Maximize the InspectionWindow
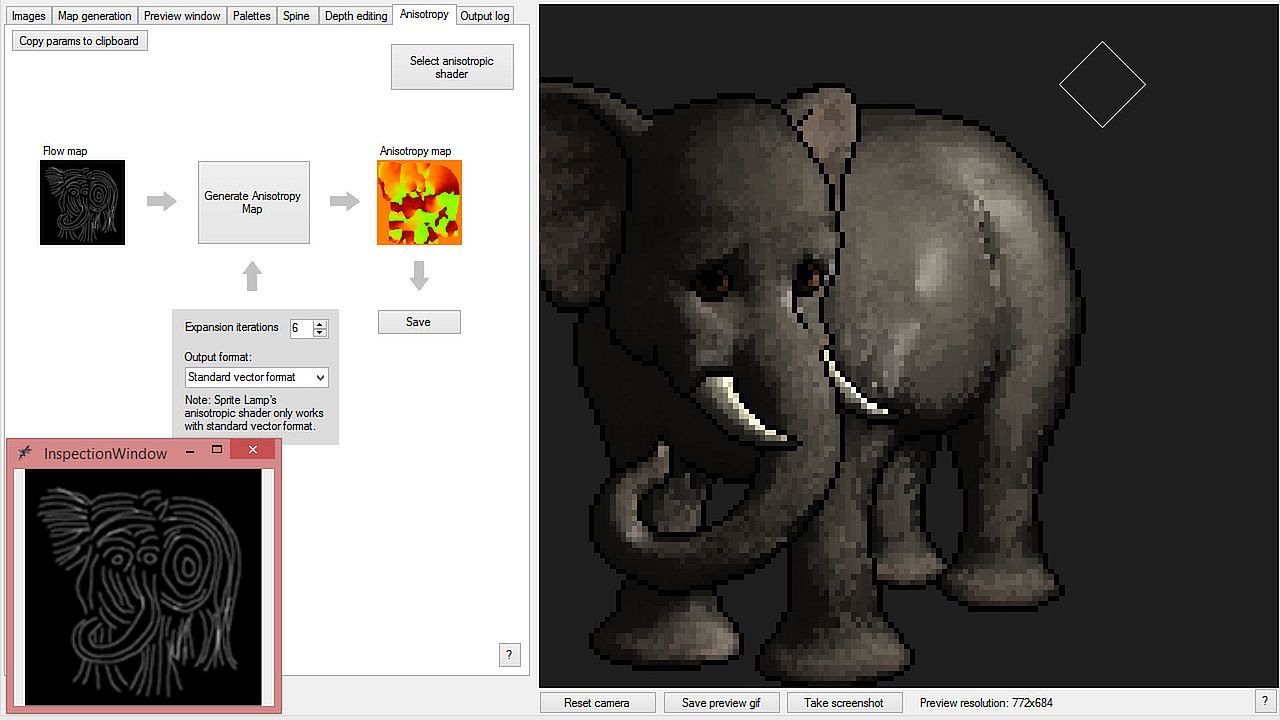The height and width of the screenshot is (720, 1280). (217, 451)
